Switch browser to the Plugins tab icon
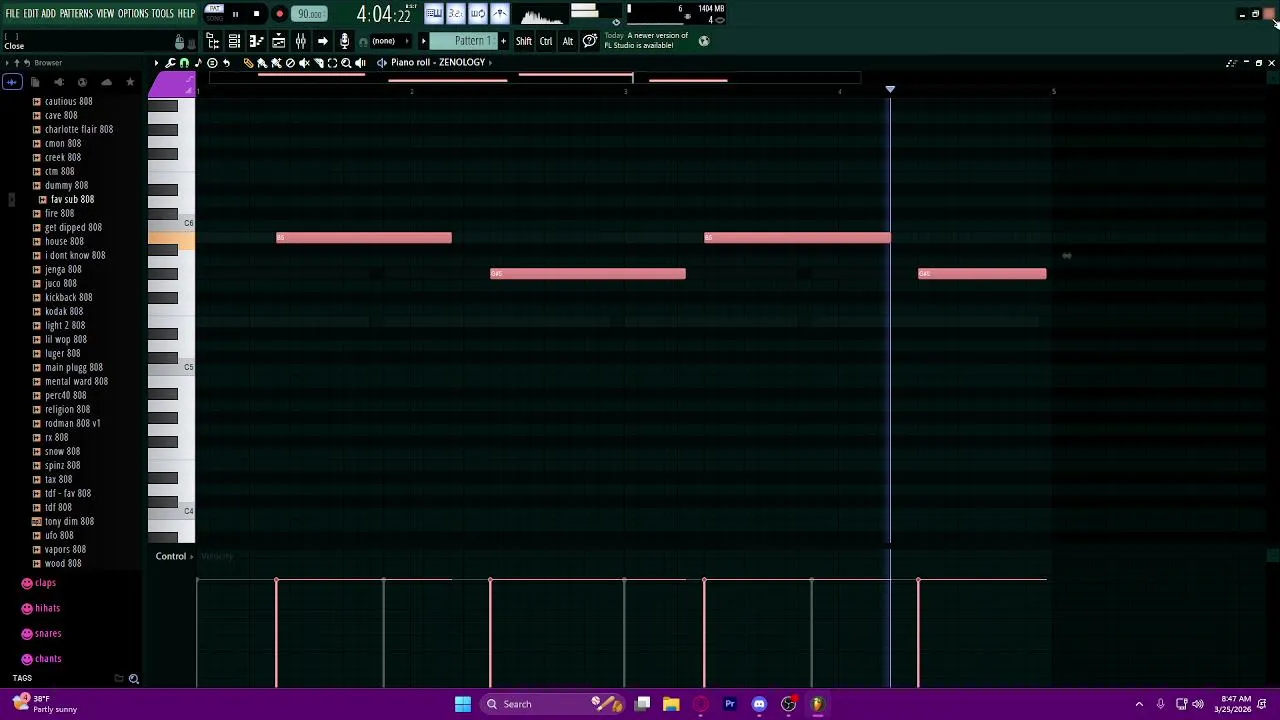This screenshot has width=1280, height=720. point(58,82)
